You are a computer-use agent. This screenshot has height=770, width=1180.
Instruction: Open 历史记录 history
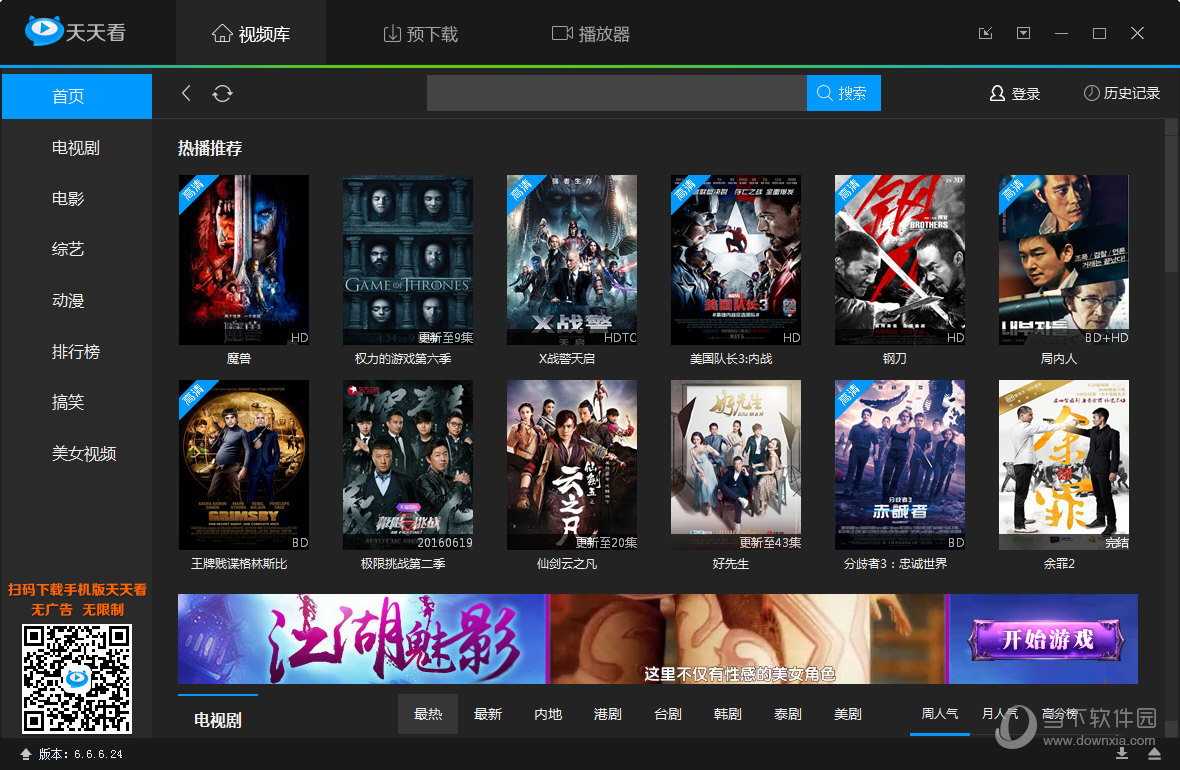coord(1121,93)
